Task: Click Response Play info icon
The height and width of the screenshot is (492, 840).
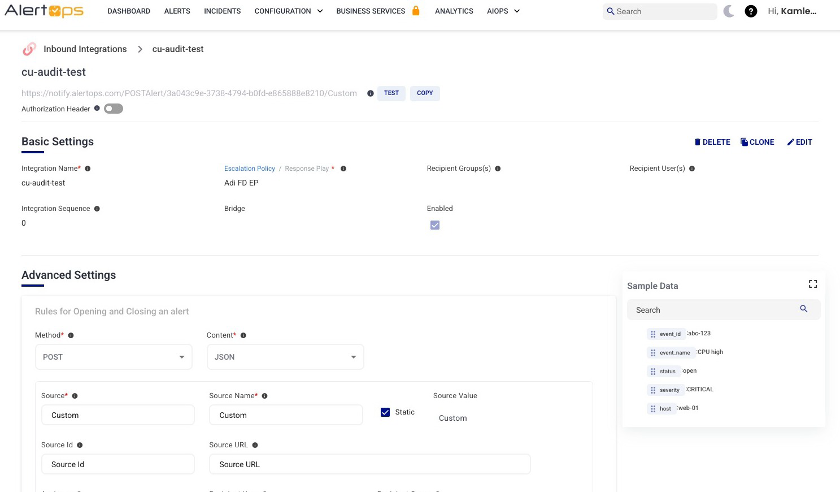Action: pos(343,168)
